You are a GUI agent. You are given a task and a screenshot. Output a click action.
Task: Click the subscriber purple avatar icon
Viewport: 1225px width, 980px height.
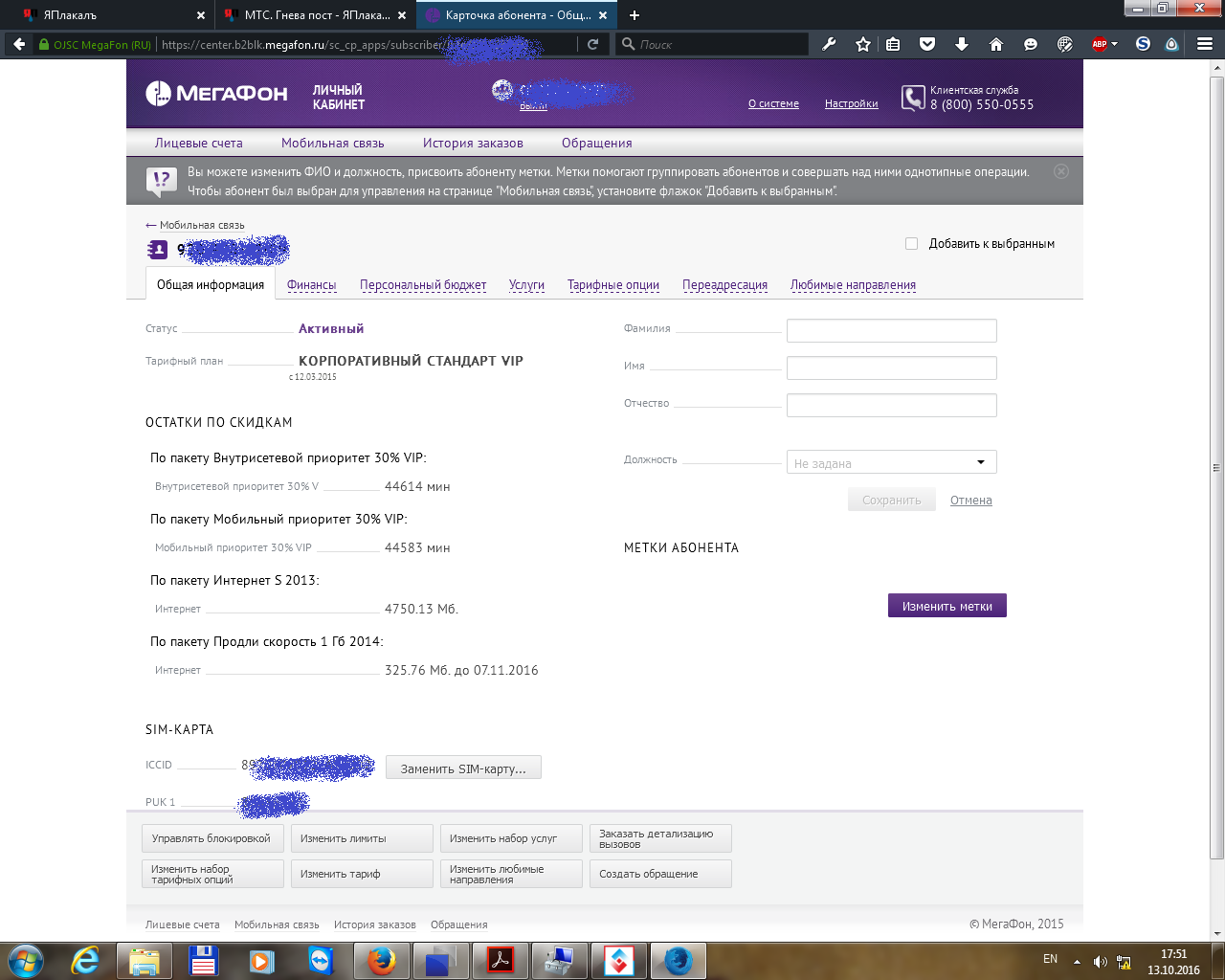[157, 250]
